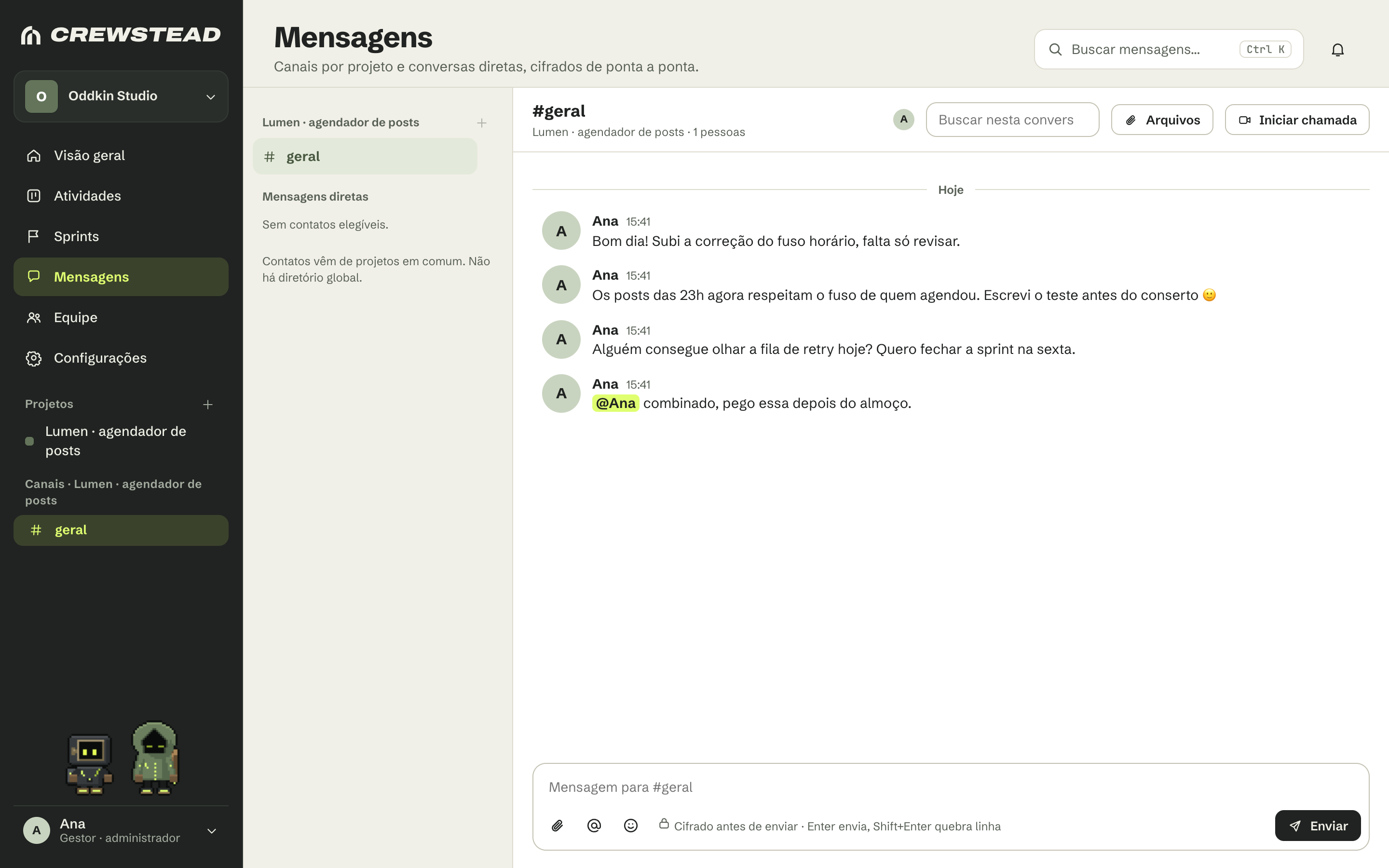
Task: Click the @Ana mention highlight
Action: click(615, 403)
